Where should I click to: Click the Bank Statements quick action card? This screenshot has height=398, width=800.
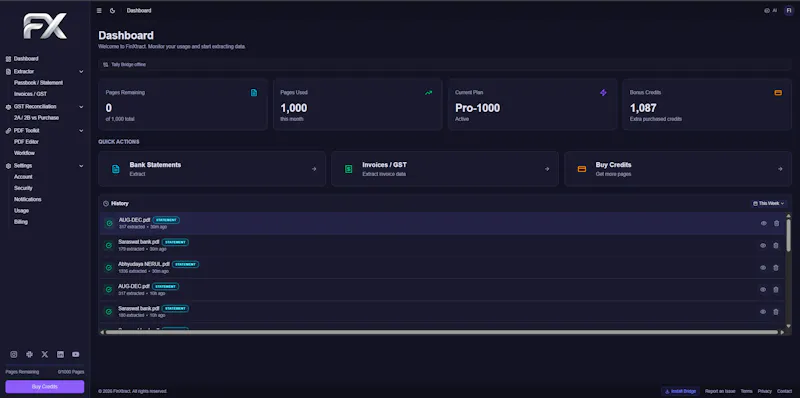click(212, 169)
